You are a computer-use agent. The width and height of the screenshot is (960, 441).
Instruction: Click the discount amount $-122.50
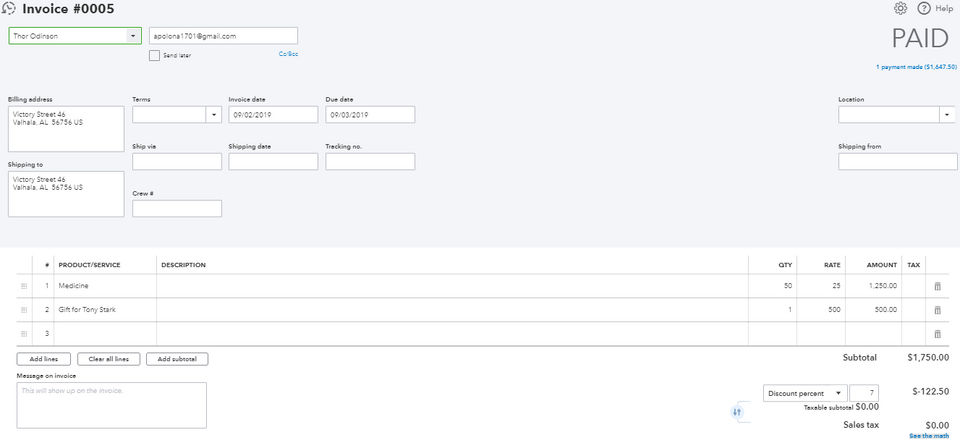click(931, 392)
